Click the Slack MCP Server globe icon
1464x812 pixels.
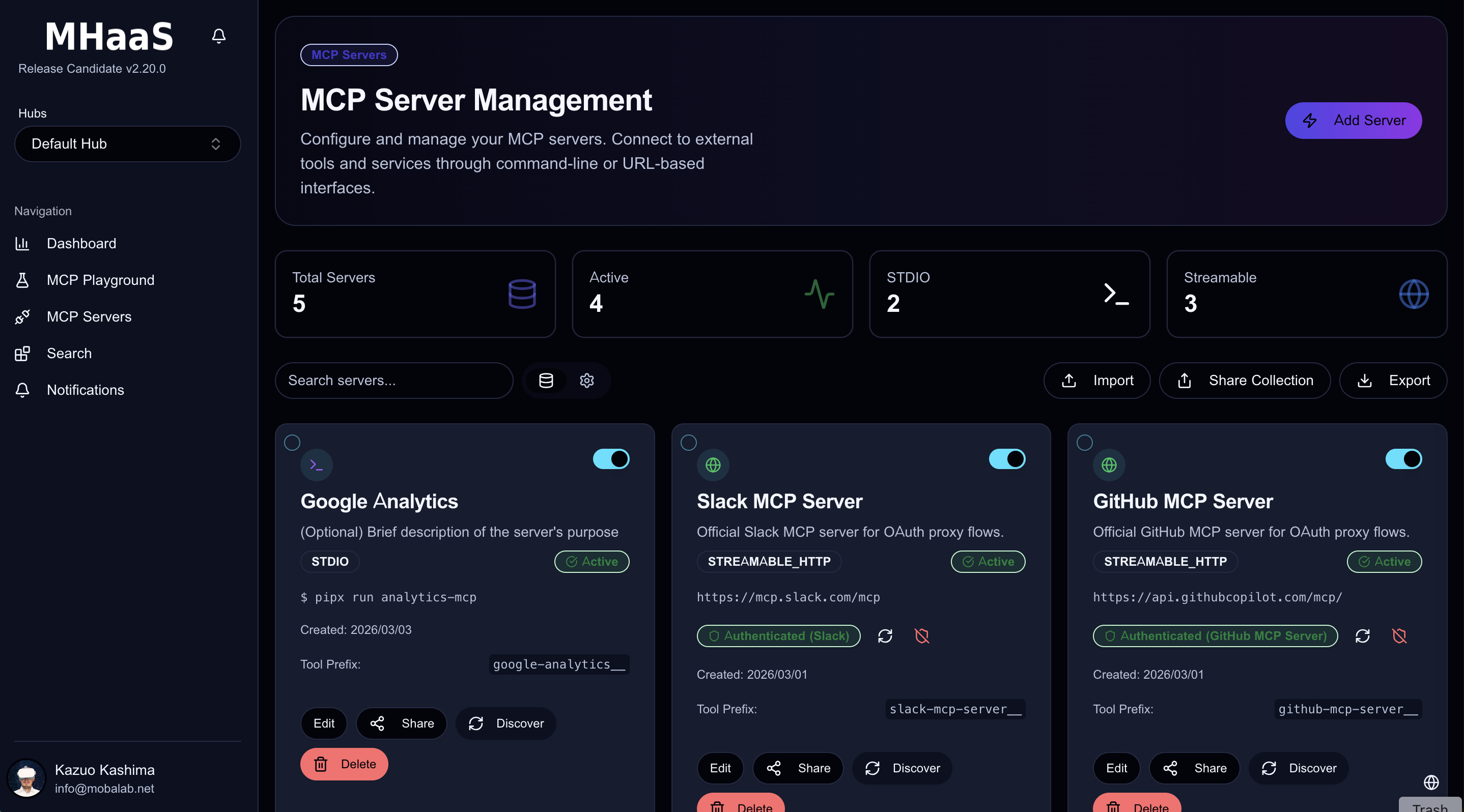[x=713, y=465]
